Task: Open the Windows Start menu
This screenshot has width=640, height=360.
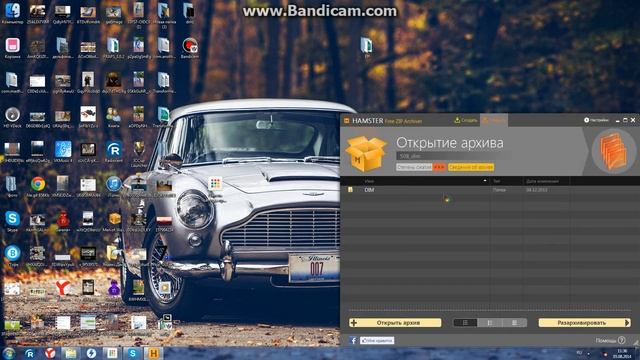Action: [9, 353]
